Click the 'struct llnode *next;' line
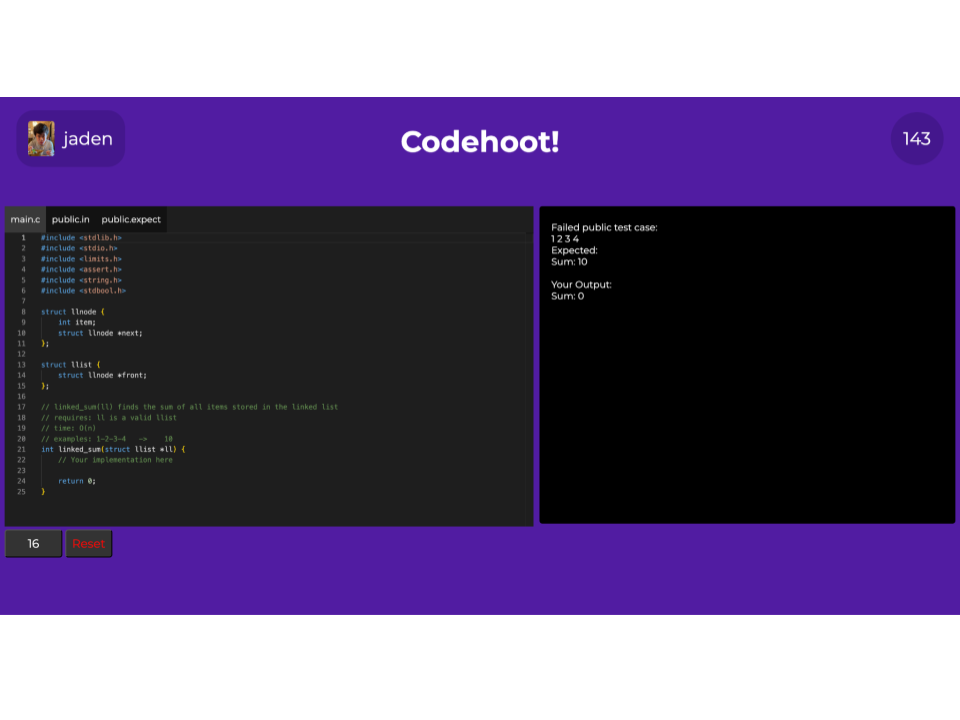This screenshot has width=960, height=720. pos(100,333)
